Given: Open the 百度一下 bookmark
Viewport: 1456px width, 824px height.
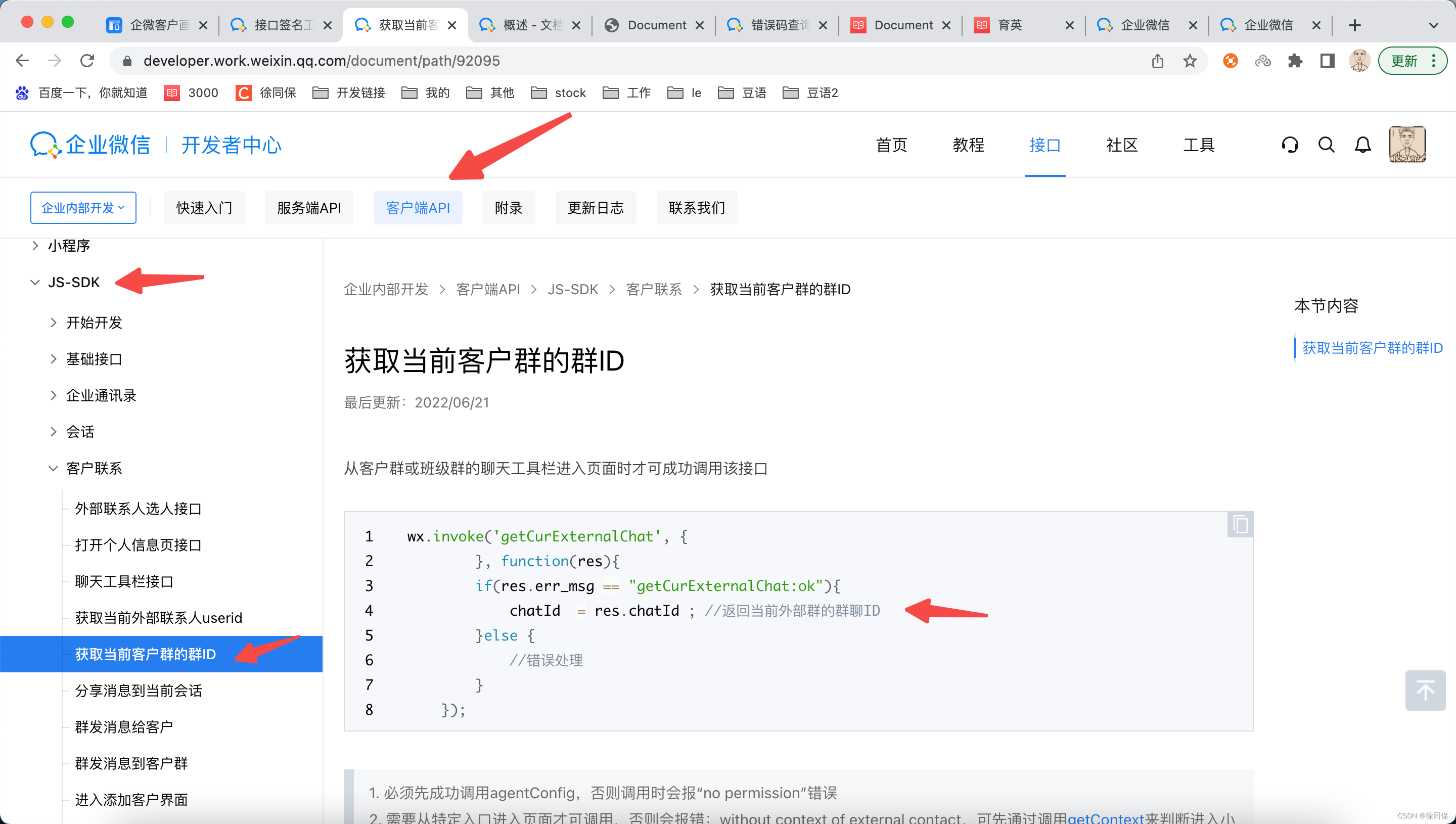Looking at the screenshot, I should click(x=81, y=93).
